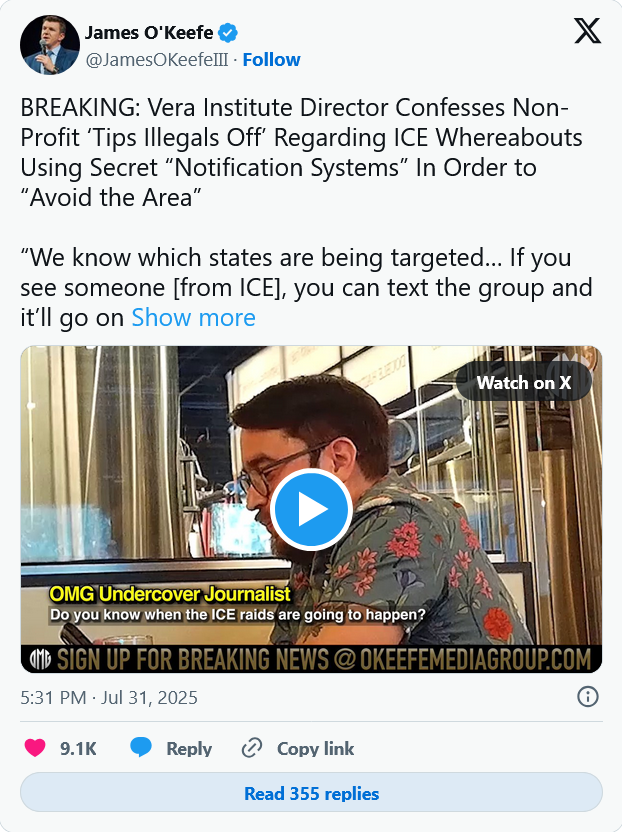622x832 pixels.
Task: Click the tweet body text
Action: pyautogui.click(x=306, y=212)
